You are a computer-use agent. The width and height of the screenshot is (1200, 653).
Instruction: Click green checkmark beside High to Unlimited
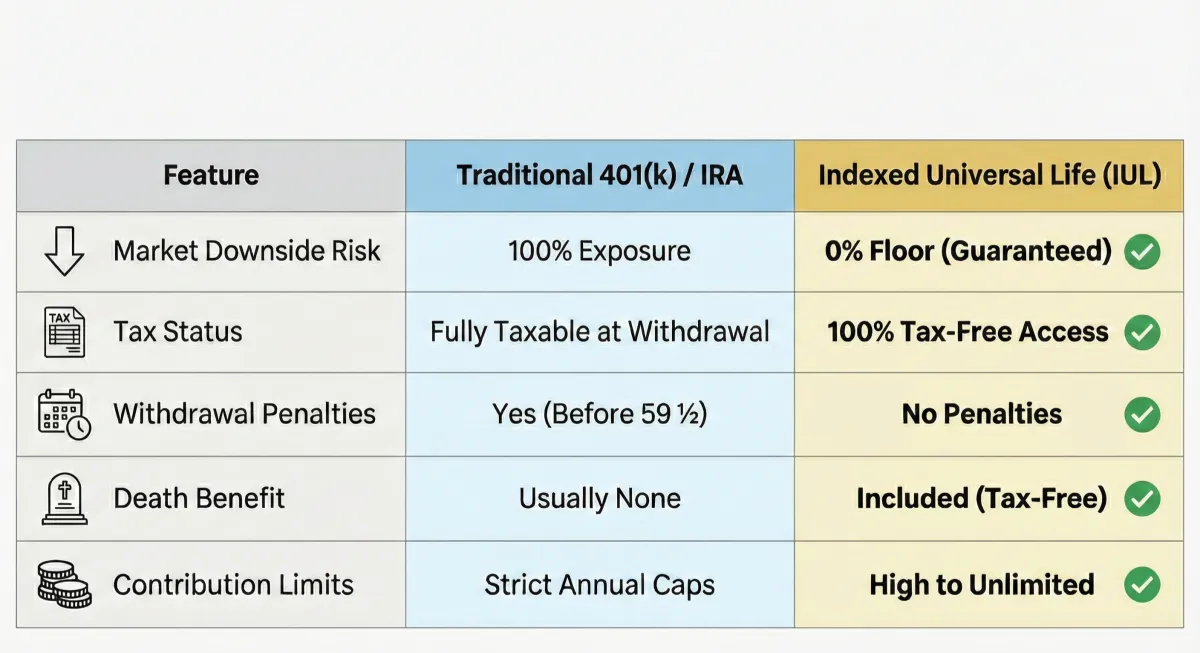(x=1142, y=585)
